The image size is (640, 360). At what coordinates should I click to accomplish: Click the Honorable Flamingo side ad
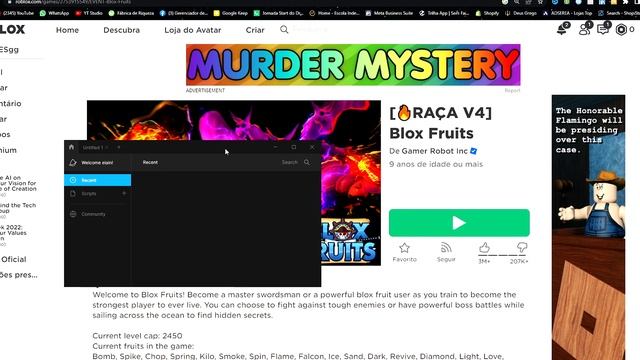tap(588, 227)
